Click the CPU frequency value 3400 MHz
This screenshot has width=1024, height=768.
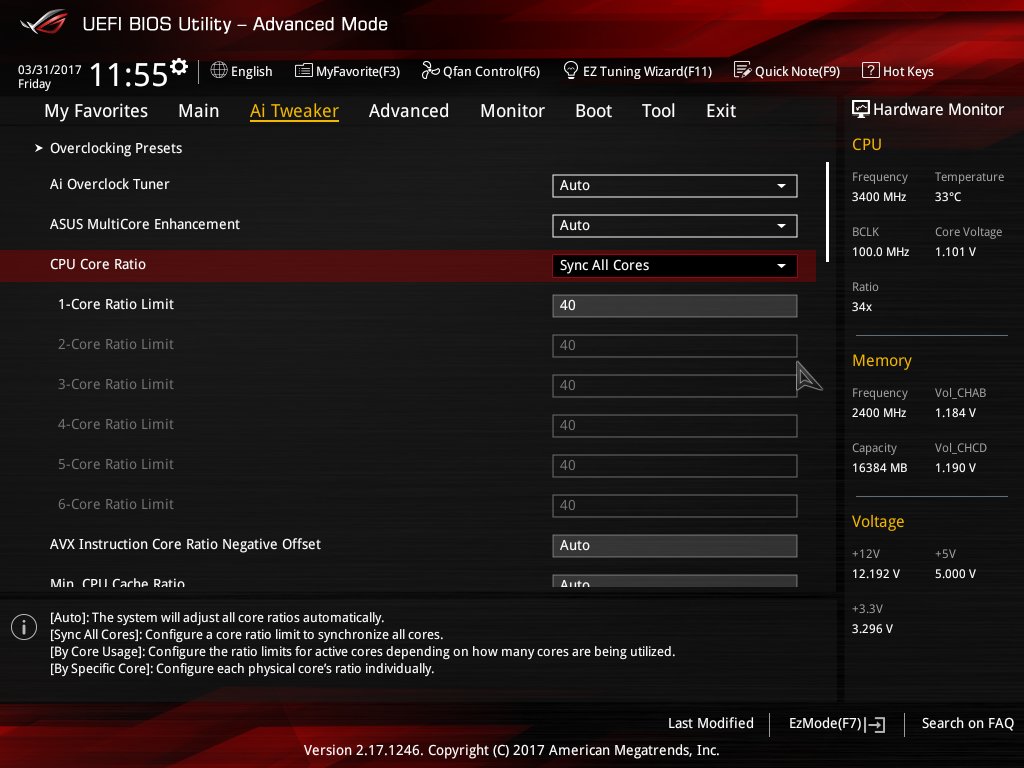tap(879, 197)
